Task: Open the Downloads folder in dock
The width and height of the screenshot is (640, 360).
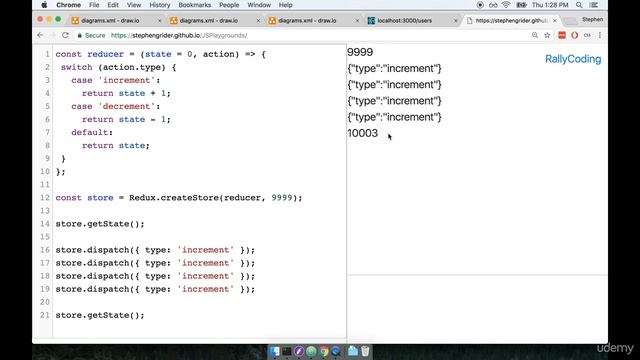Action: [x=353, y=351]
